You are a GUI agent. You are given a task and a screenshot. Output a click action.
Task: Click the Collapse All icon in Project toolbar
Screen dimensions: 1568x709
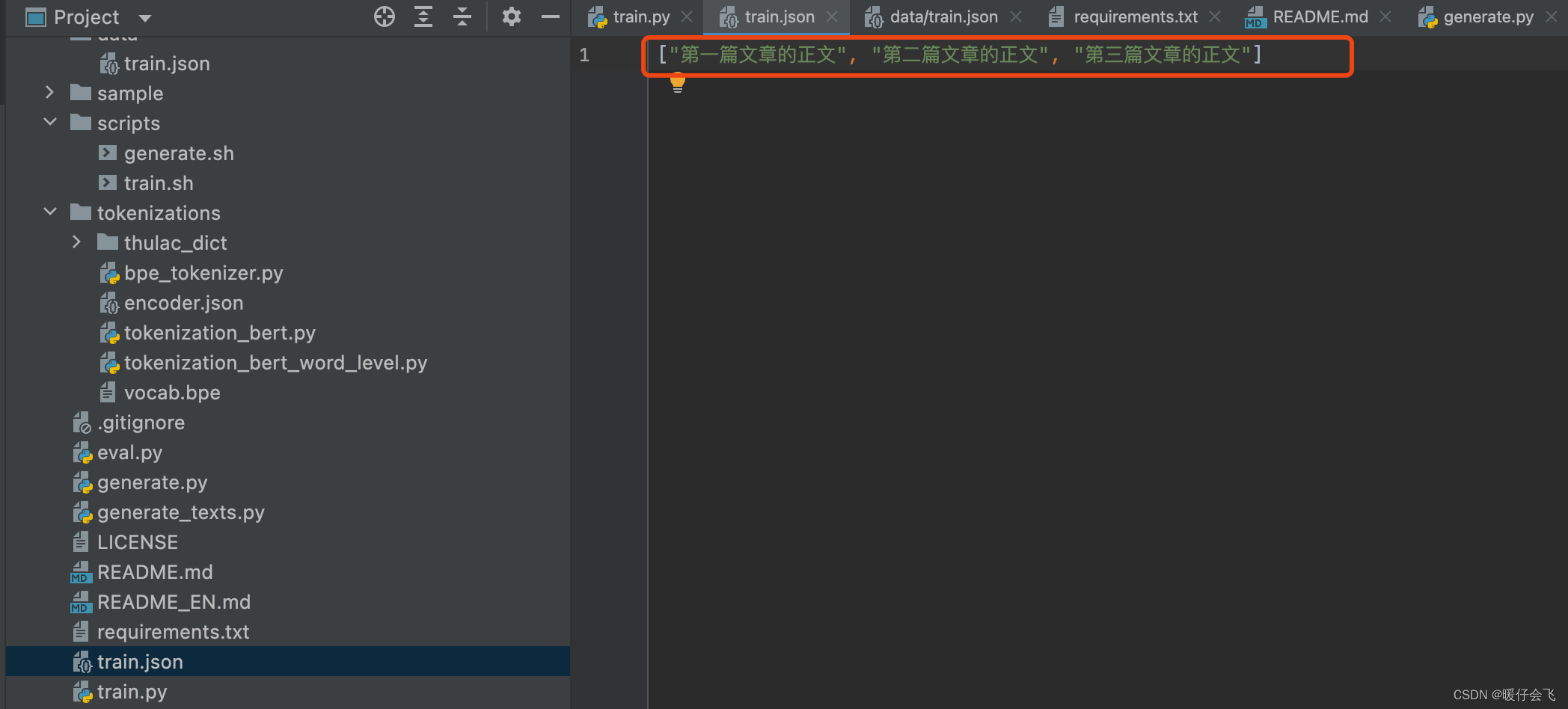point(462,16)
